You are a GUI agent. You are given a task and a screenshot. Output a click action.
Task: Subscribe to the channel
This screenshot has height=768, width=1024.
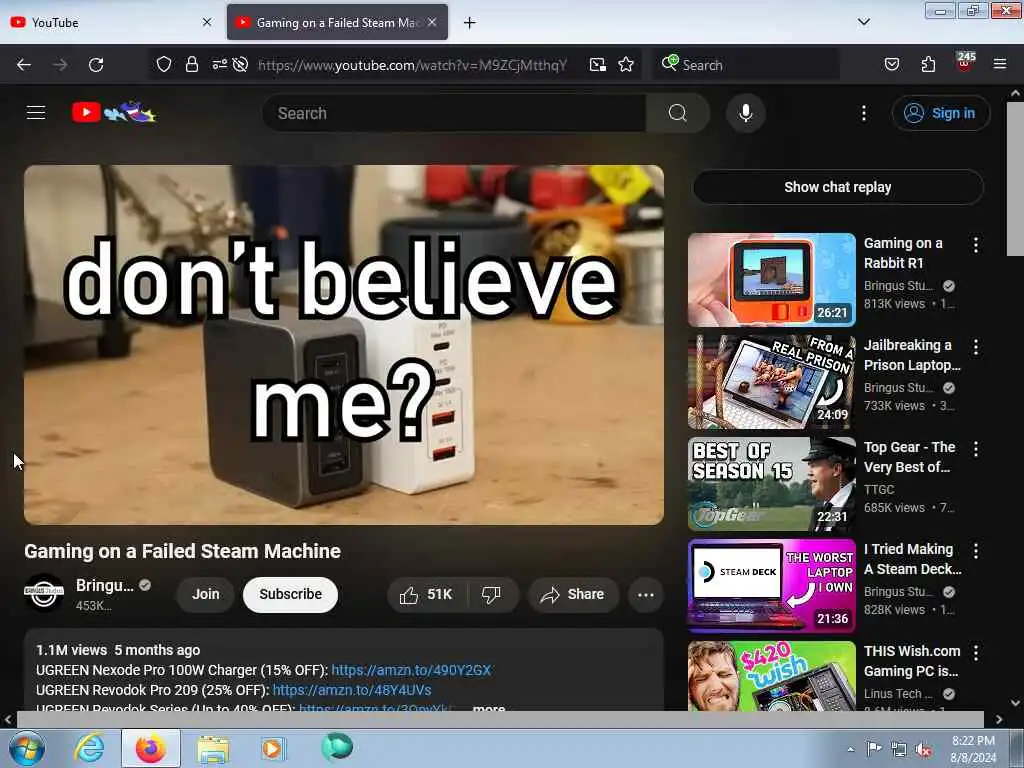pyautogui.click(x=291, y=594)
